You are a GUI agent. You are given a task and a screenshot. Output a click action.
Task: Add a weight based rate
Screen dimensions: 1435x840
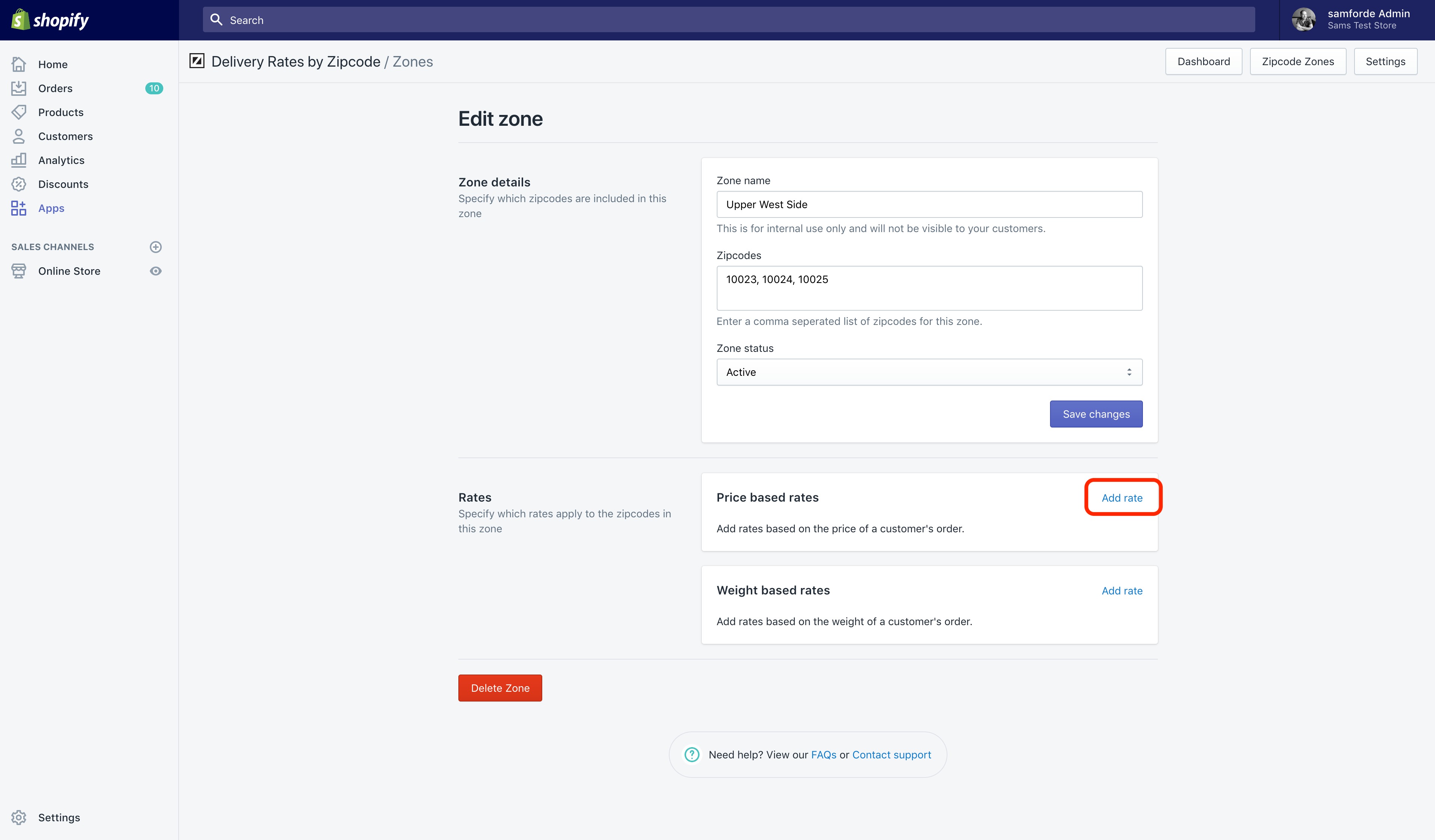click(1122, 591)
